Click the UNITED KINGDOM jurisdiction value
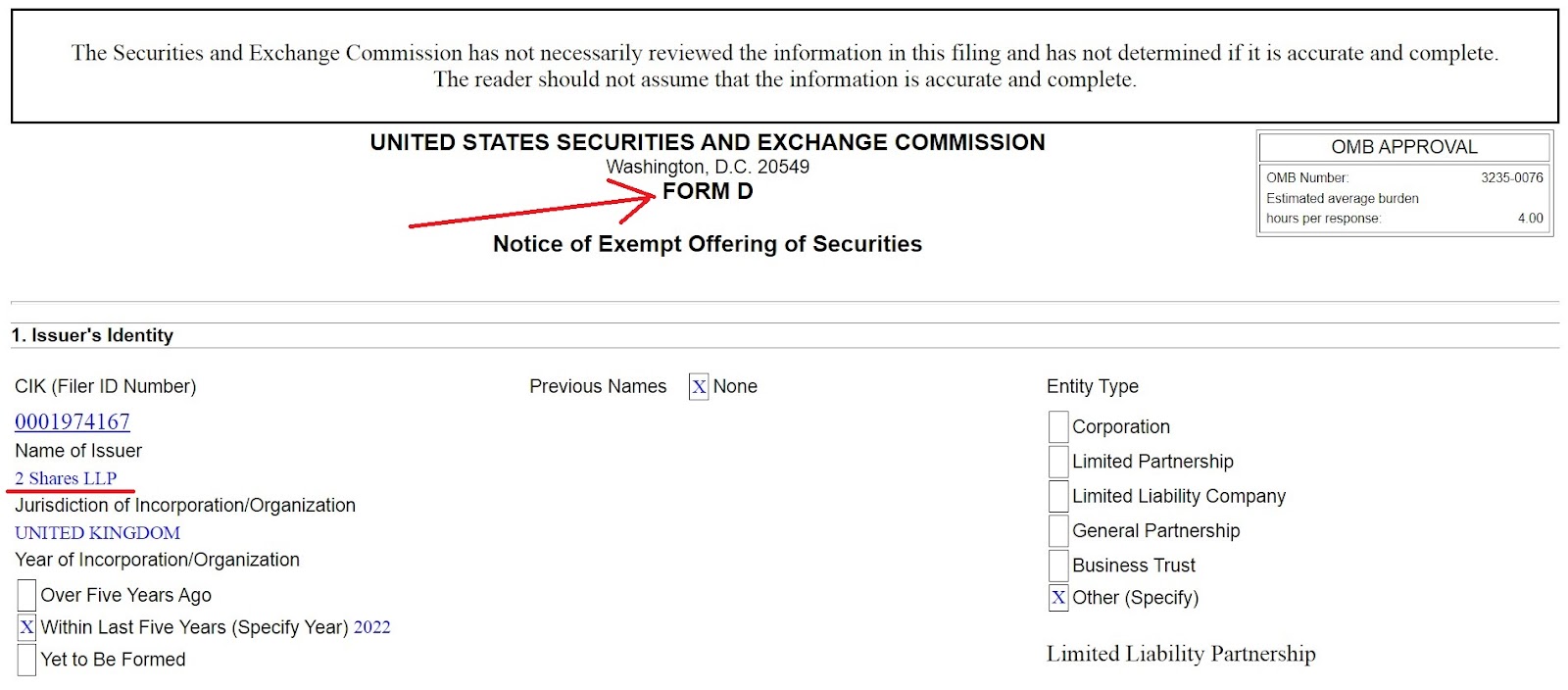This screenshot has height=690, width=1568. (x=98, y=533)
